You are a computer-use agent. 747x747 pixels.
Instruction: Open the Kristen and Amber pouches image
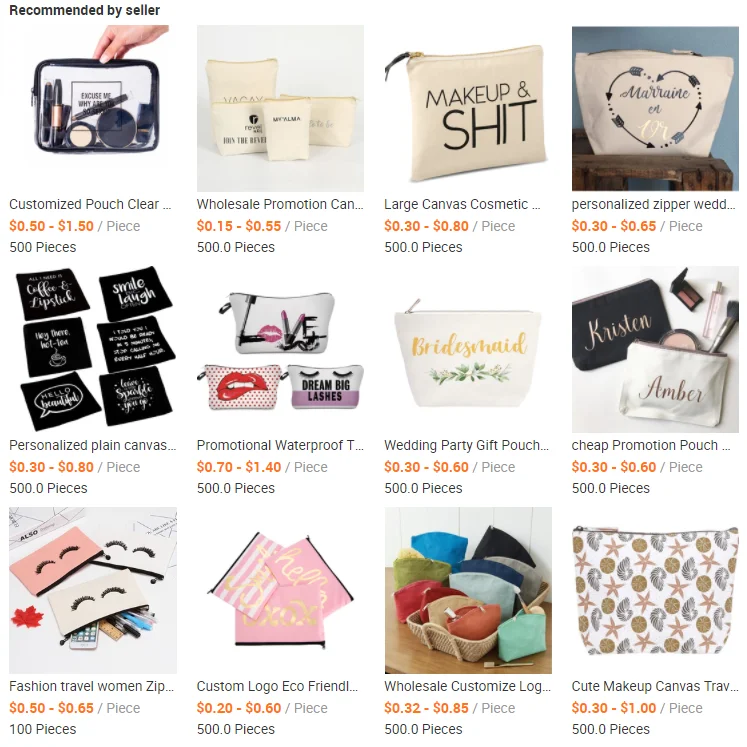pyautogui.click(x=655, y=349)
